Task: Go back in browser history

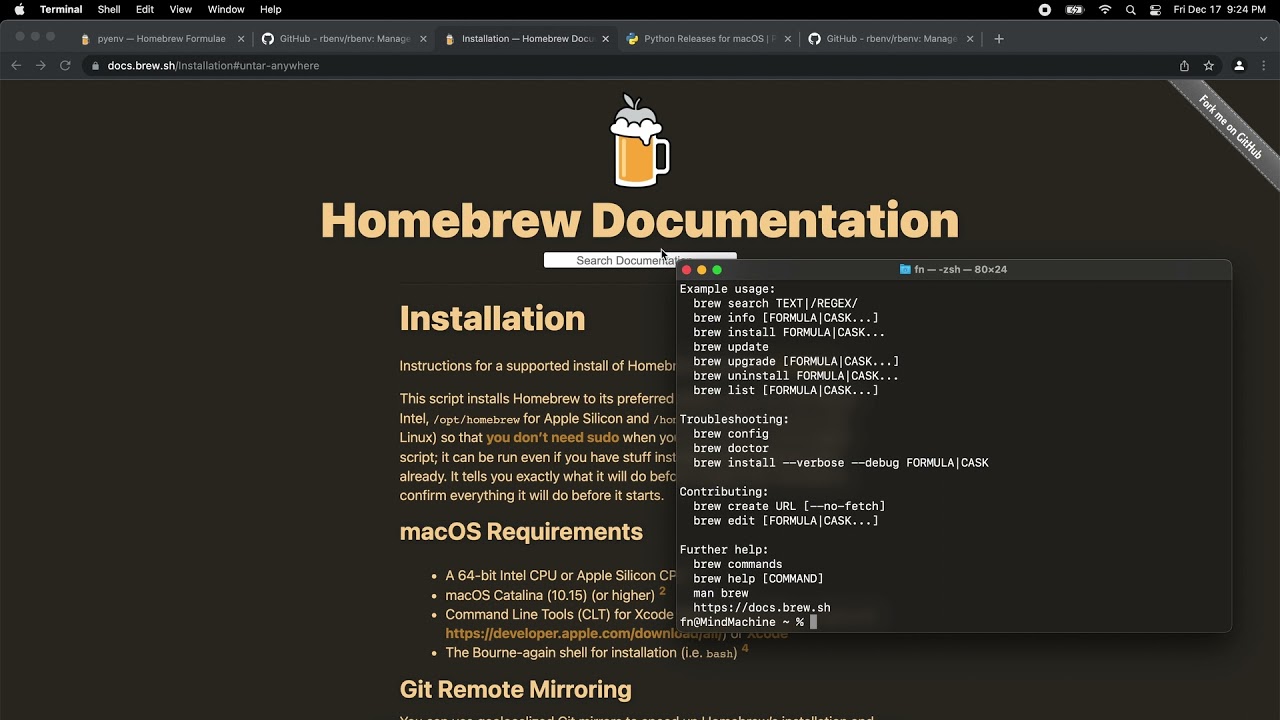Action: pos(16,65)
